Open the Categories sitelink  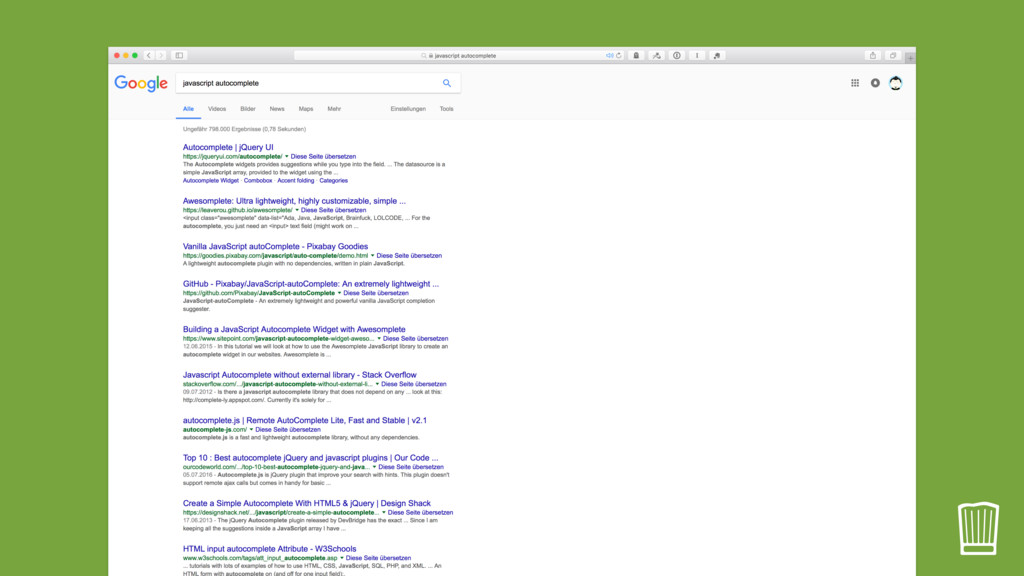point(333,181)
